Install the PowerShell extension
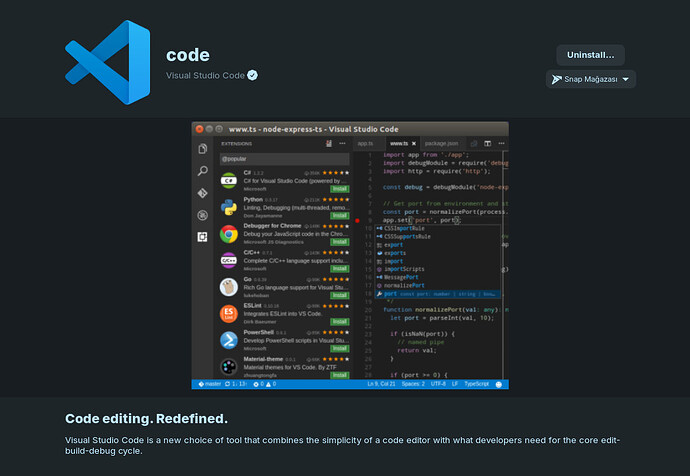This screenshot has height=476, width=690. pyautogui.click(x=340, y=348)
